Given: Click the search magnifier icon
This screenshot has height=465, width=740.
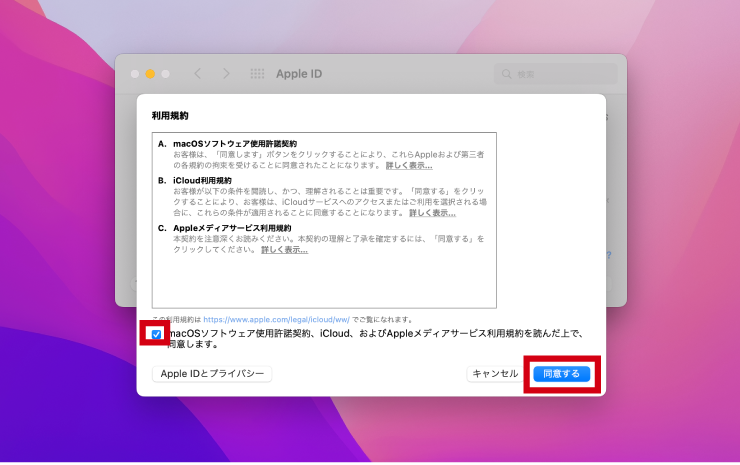Looking at the screenshot, I should 506,74.
